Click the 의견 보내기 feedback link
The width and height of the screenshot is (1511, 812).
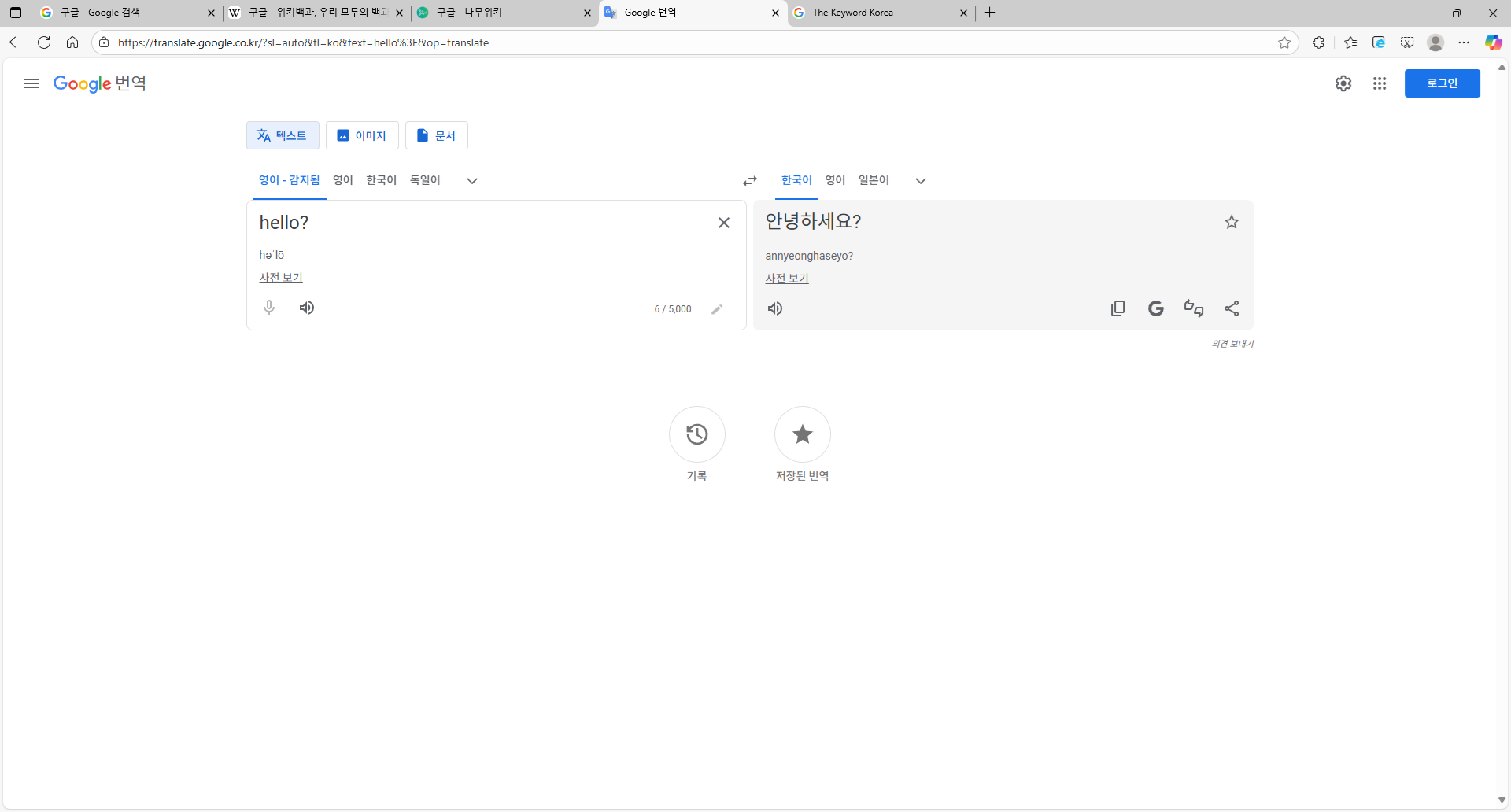pyautogui.click(x=1232, y=344)
